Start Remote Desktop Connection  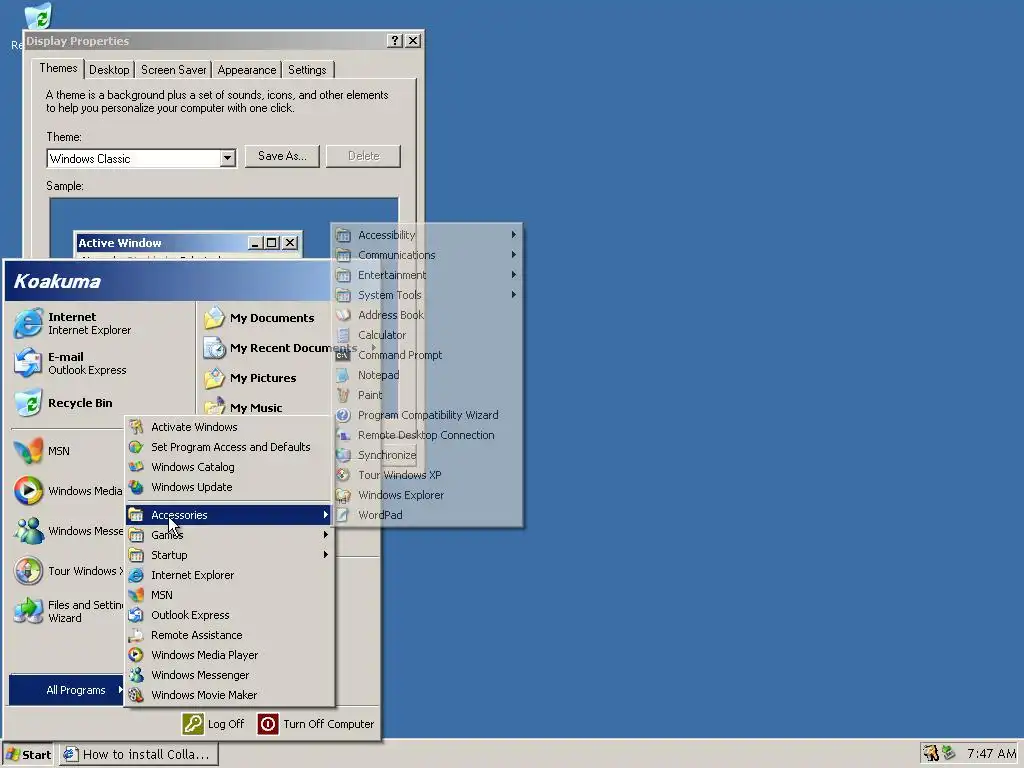click(427, 435)
